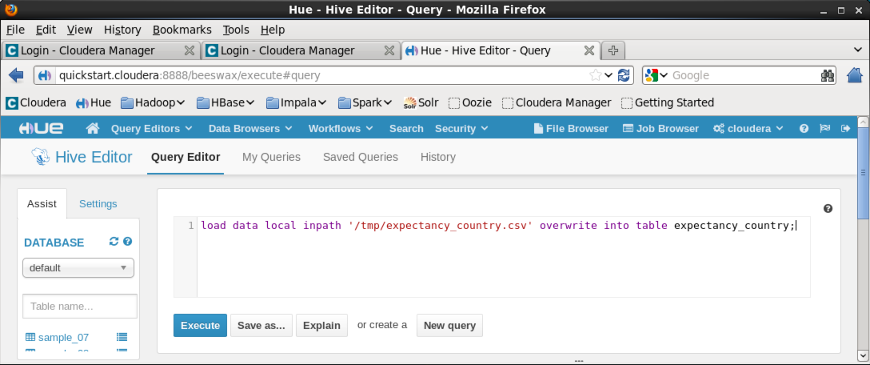Open the Workflows dropdown menu

(x=340, y=129)
